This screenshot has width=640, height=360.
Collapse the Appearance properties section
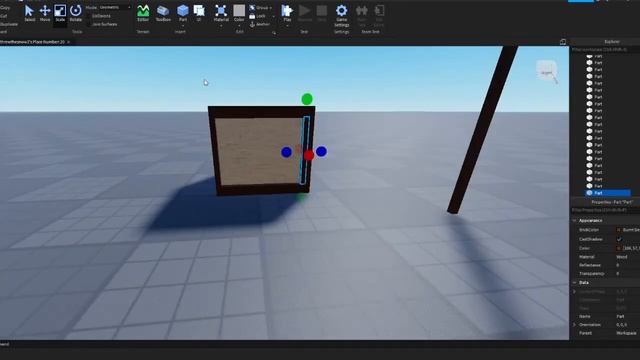click(574, 220)
